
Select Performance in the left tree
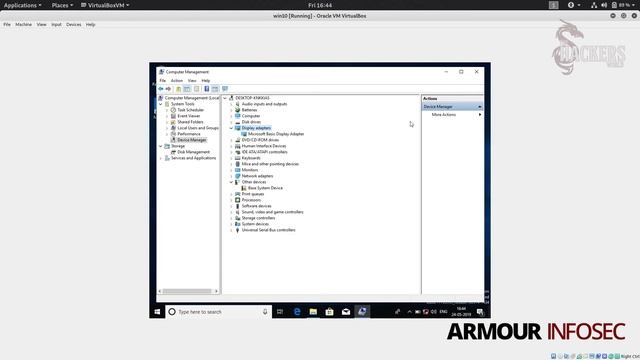click(189, 134)
